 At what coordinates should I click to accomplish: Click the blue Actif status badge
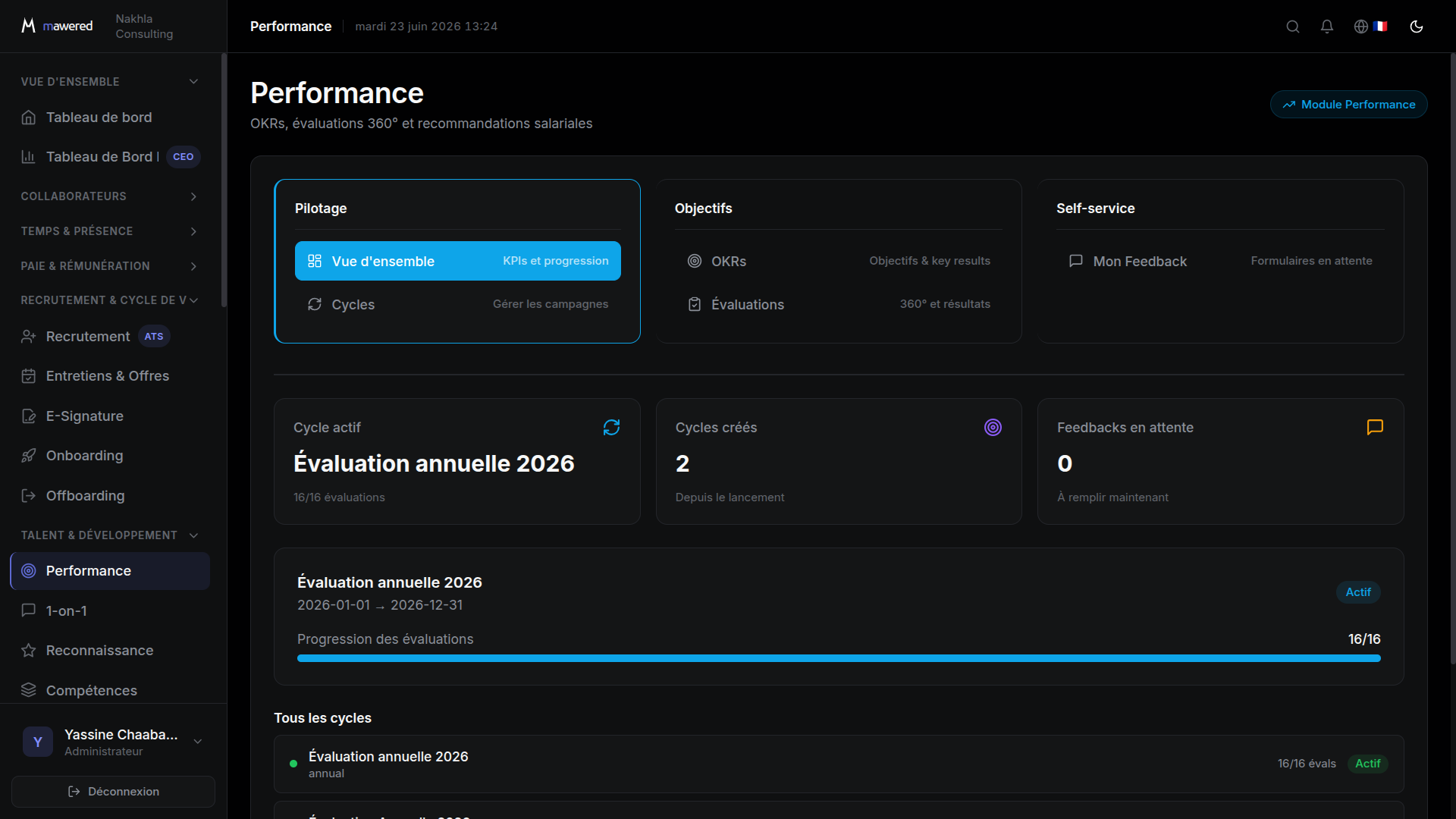pyautogui.click(x=1358, y=592)
